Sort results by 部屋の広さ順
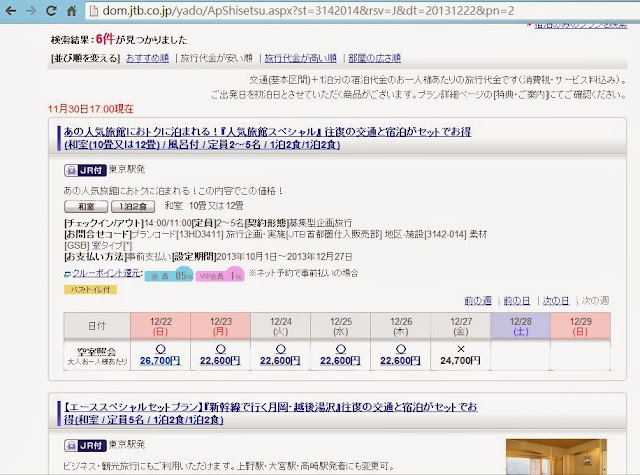 (374, 58)
